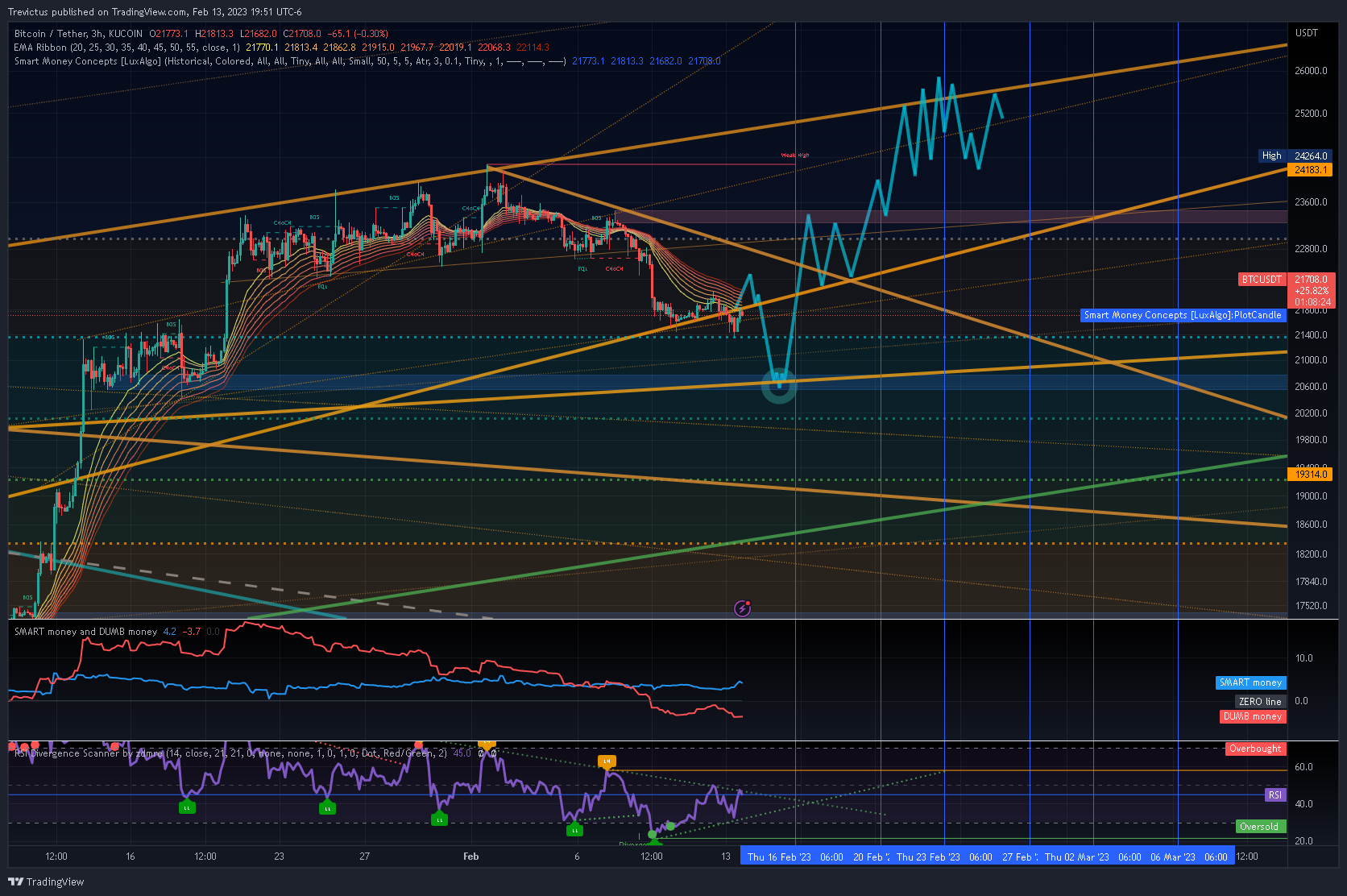This screenshot has width=1347, height=896.
Task: Click the orange LH marker in the RSI pane
Action: pyautogui.click(x=607, y=761)
